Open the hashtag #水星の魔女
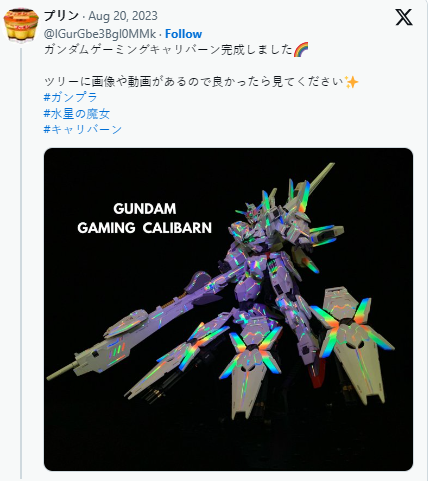 pos(77,113)
